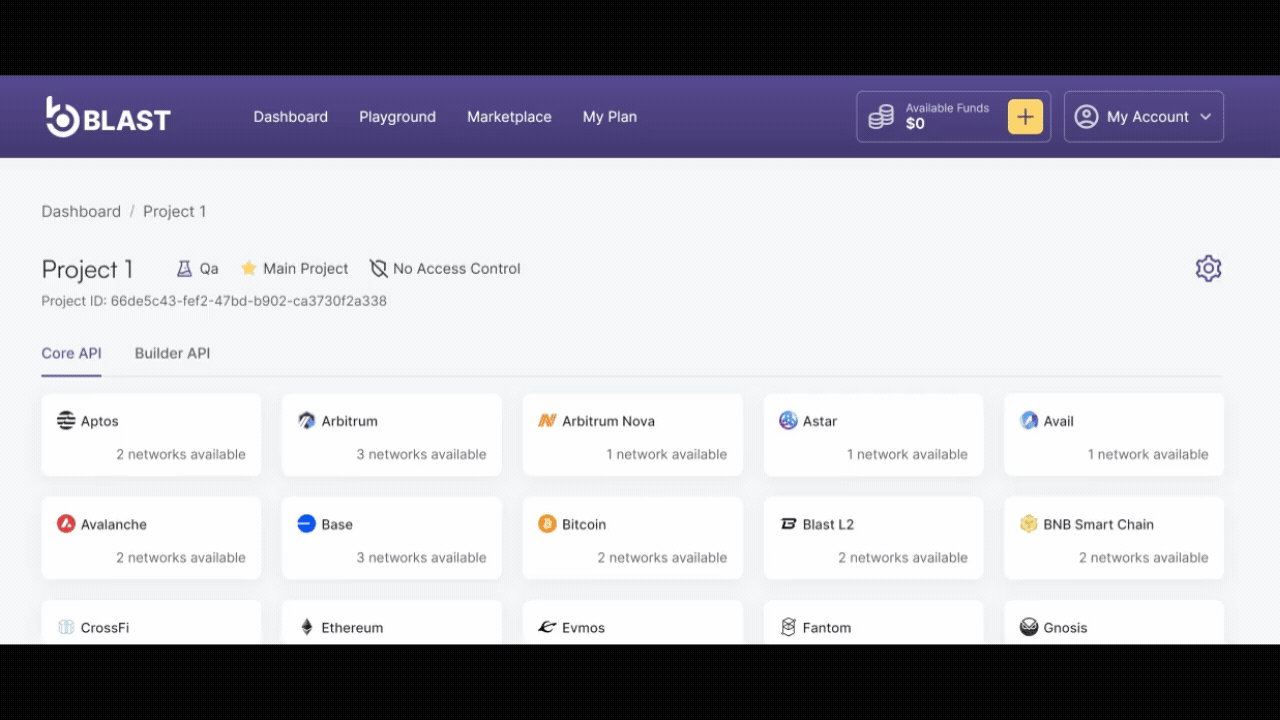Click Avail 1 network available text
The image size is (1280, 720).
tap(1148, 454)
